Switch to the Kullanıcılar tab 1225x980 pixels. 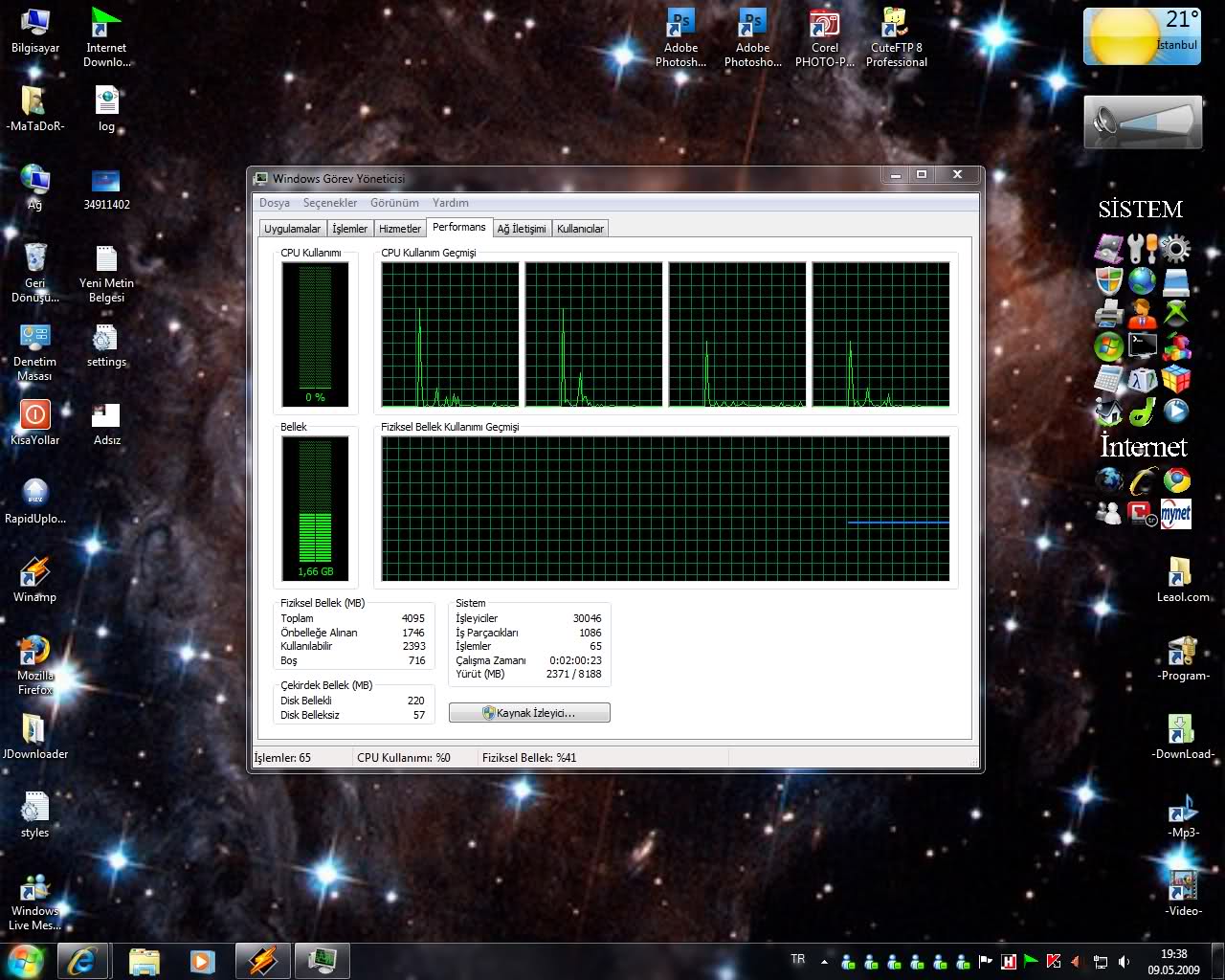[580, 229]
